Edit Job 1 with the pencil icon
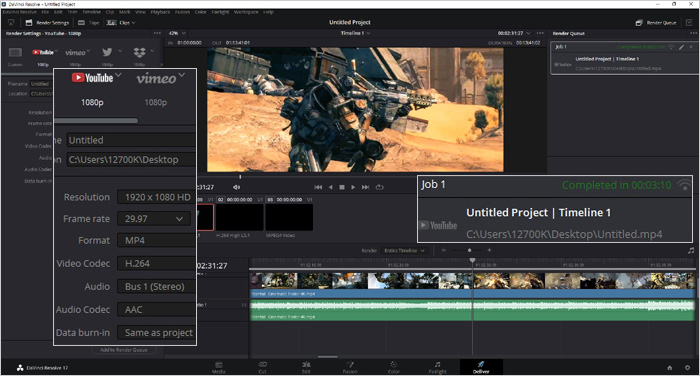 [x=681, y=46]
